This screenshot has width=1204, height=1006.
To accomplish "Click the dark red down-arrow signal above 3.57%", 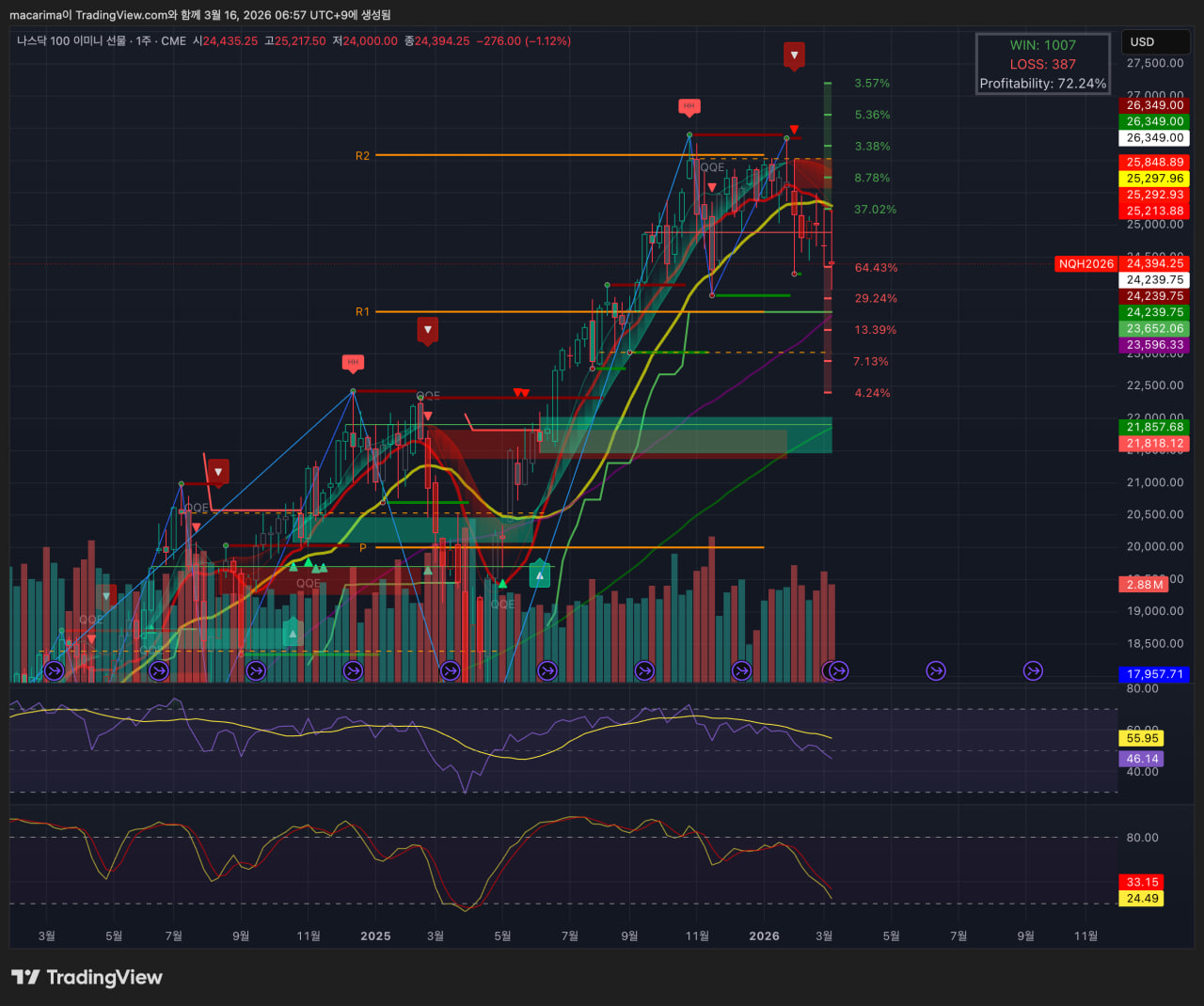I will (x=795, y=55).
